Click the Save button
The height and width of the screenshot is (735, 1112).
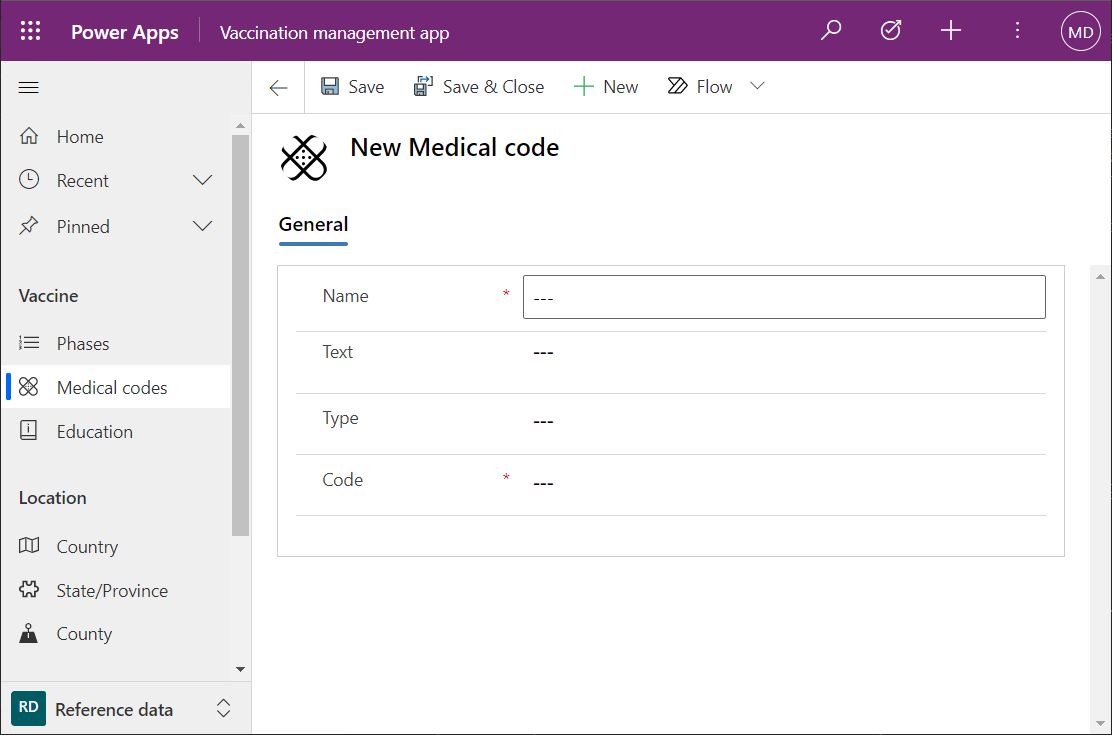[x=352, y=87]
